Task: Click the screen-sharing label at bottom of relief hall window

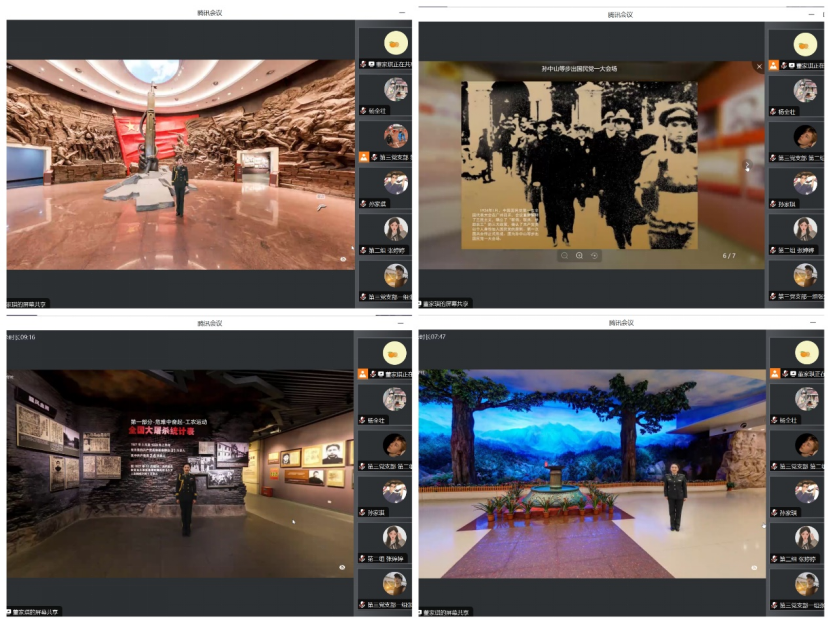Action: (x=26, y=304)
